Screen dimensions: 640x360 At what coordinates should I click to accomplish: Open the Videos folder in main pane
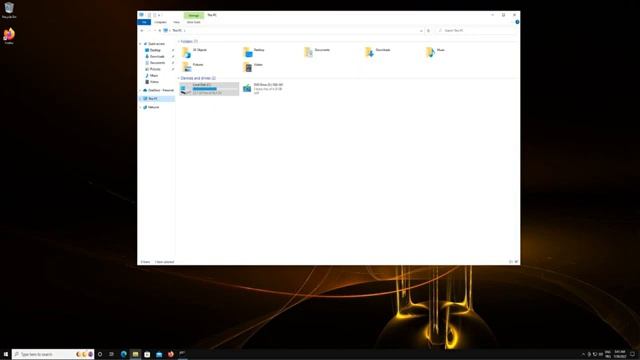[253, 67]
